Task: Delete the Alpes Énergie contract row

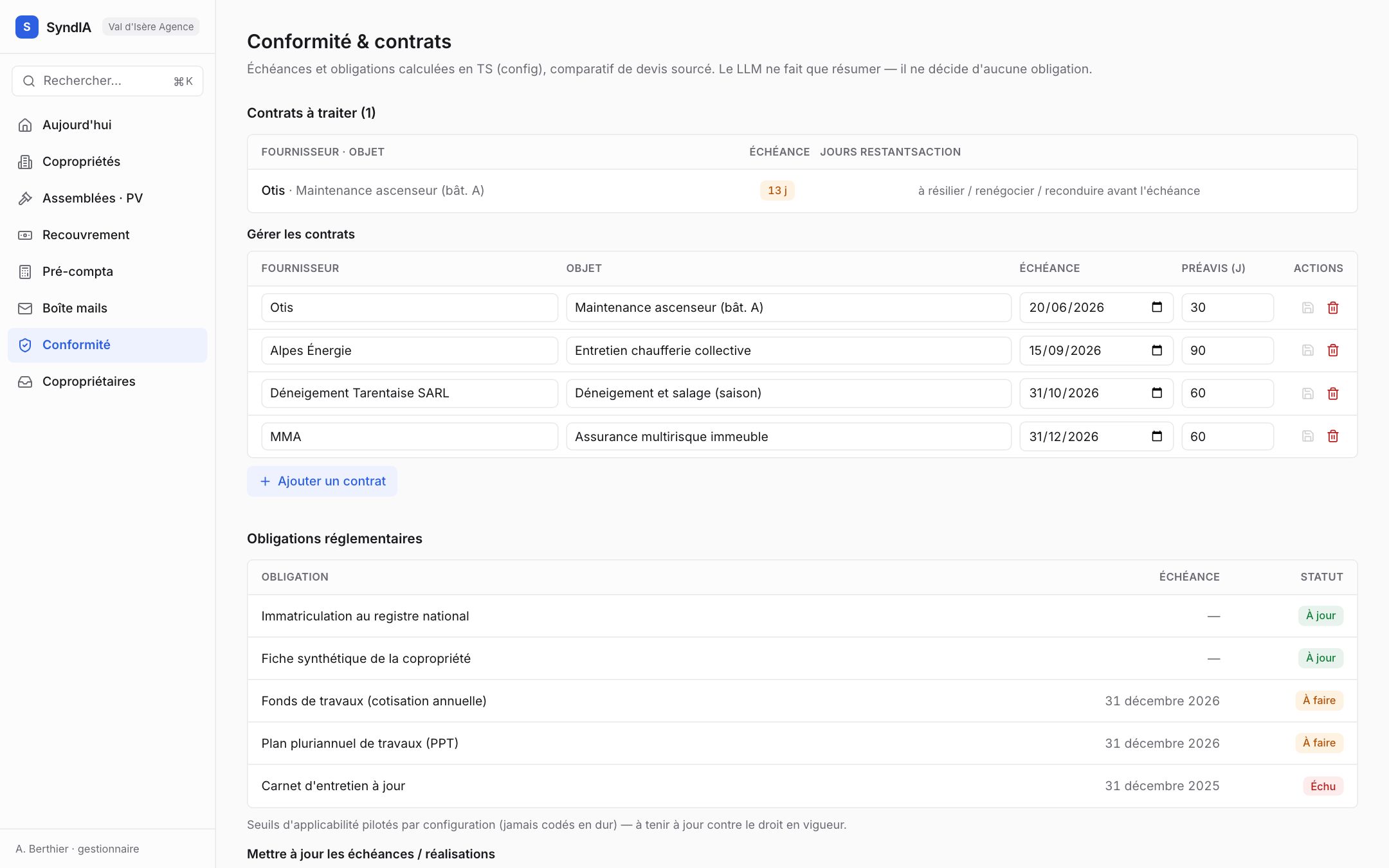Action: click(x=1333, y=350)
